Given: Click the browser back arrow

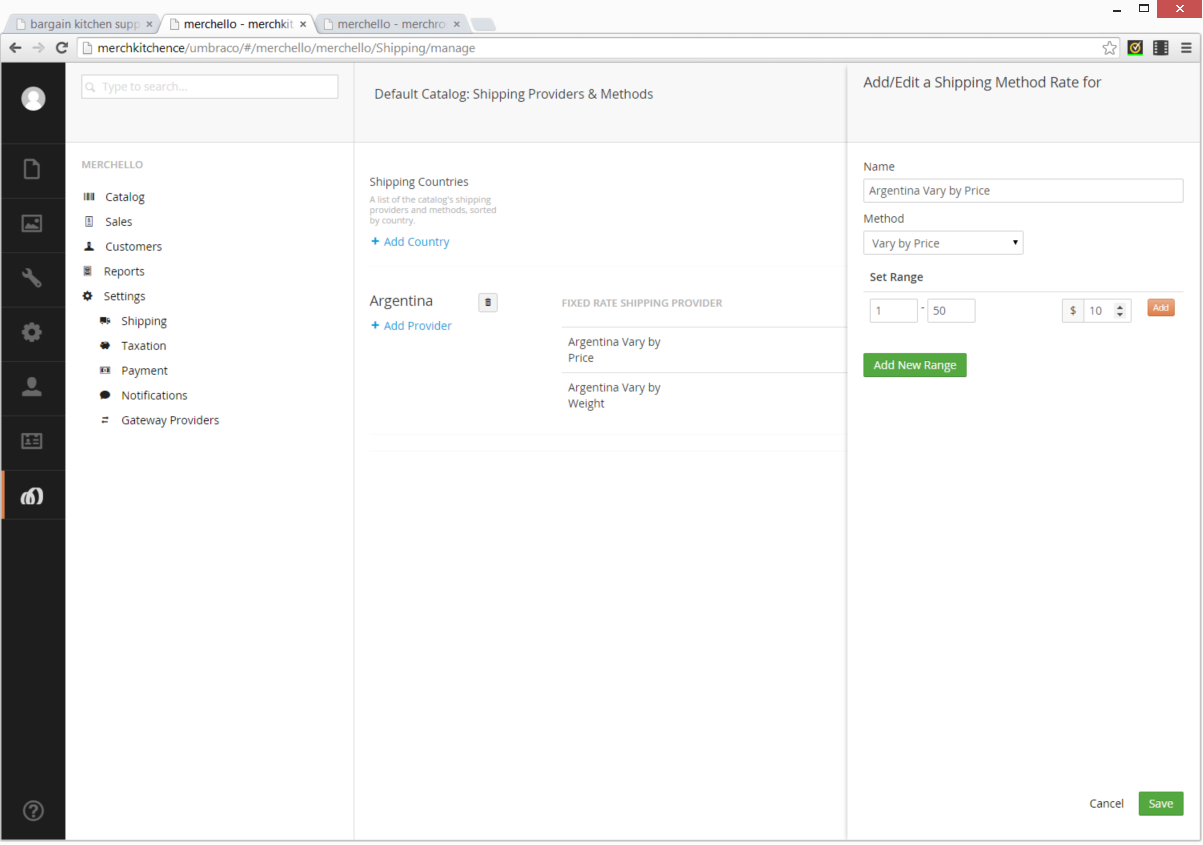Looking at the screenshot, I should [15, 47].
